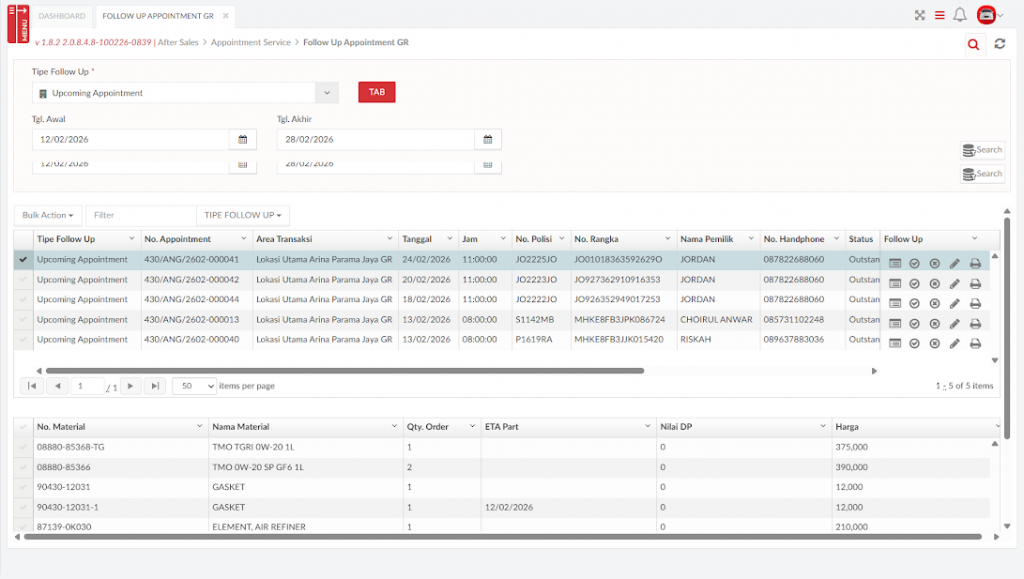Image resolution: width=1024 pixels, height=579 pixels.
Task: Click the pencil edit icon for appointment 000042
Action: tap(955, 283)
